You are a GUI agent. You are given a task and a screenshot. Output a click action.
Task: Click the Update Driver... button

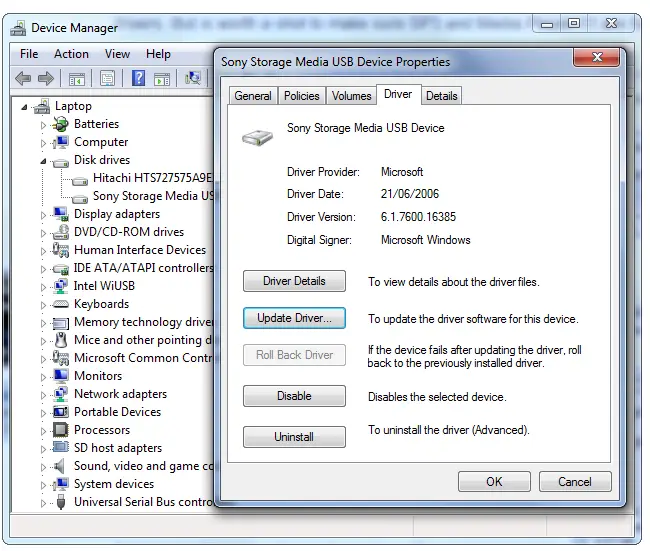pyautogui.click(x=294, y=318)
